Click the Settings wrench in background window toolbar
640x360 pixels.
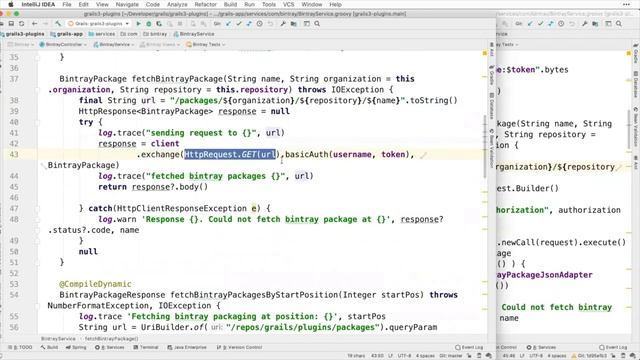[x=584, y=24]
